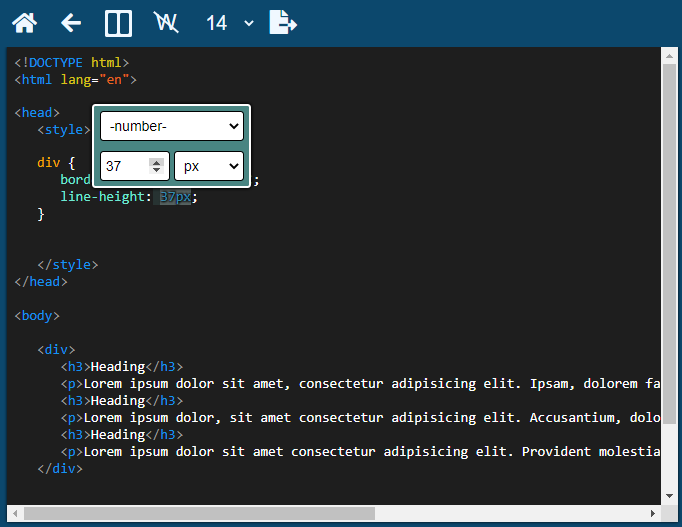682x527 pixels.
Task: Click the first <h3>Heading</h3> line
Action: tap(122, 366)
